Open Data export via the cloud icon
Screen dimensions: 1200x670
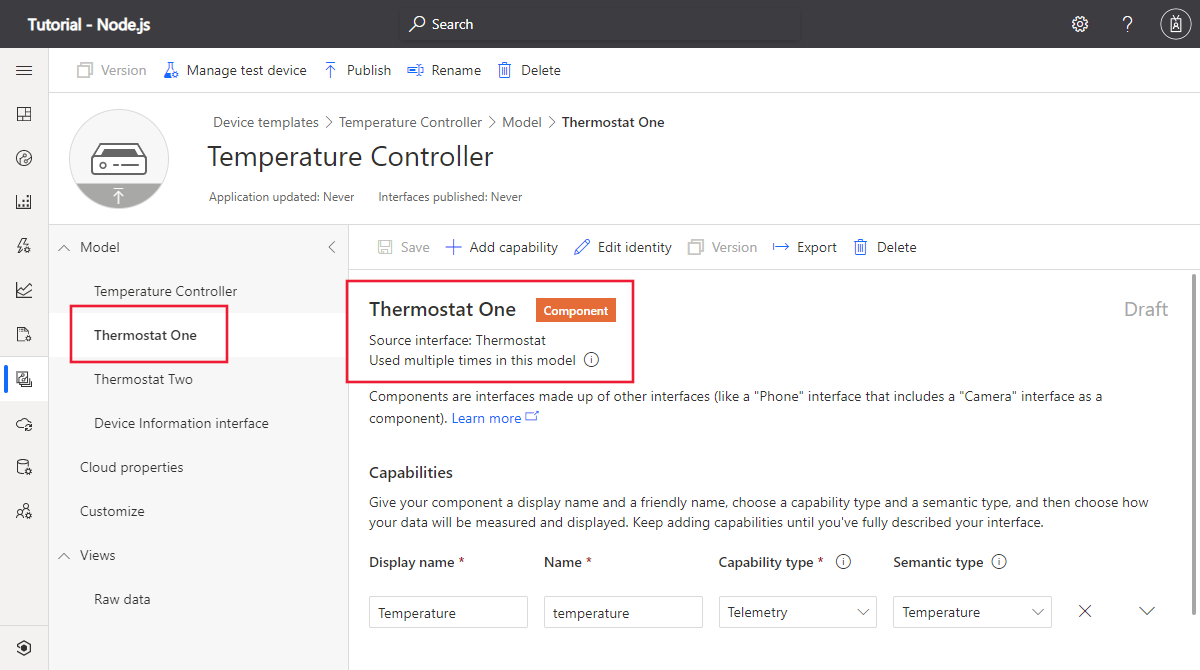point(25,423)
